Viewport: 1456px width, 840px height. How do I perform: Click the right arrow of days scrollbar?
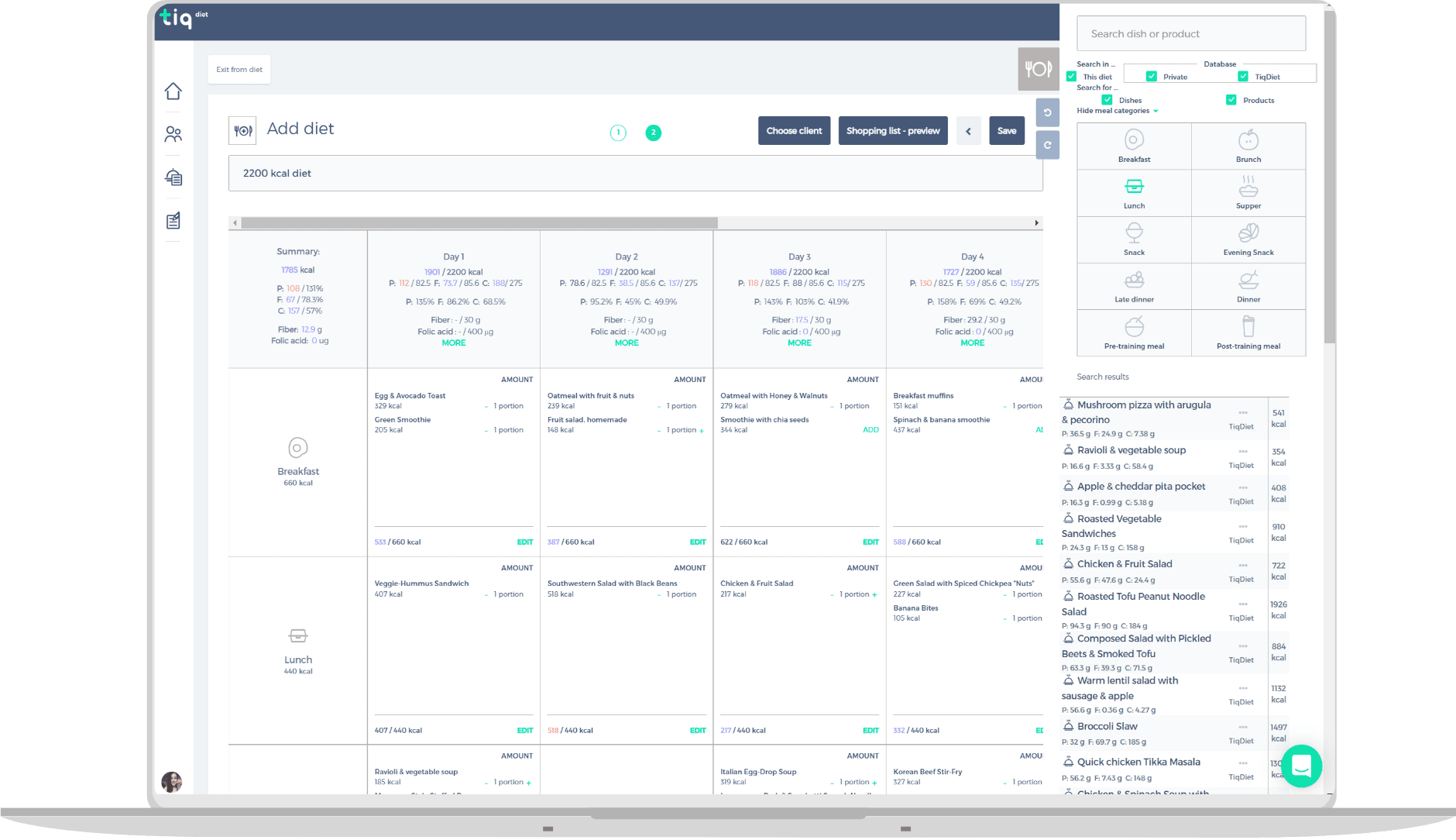1036,223
